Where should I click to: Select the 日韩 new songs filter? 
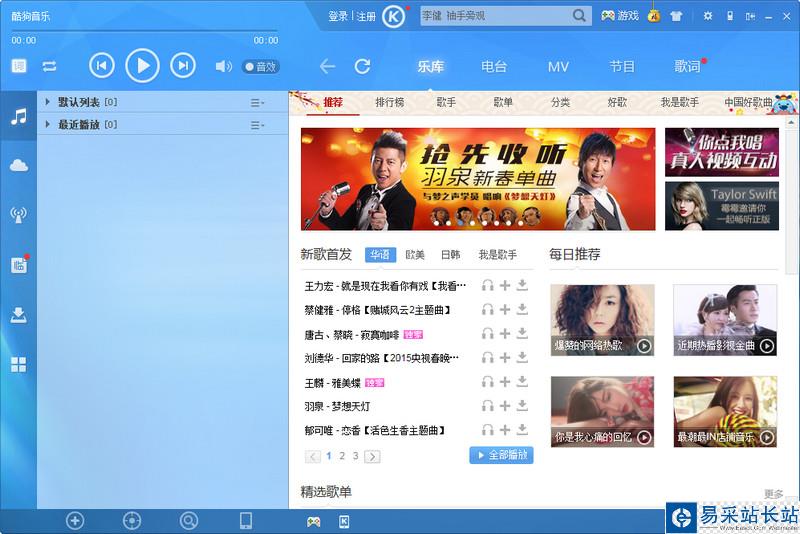451,255
